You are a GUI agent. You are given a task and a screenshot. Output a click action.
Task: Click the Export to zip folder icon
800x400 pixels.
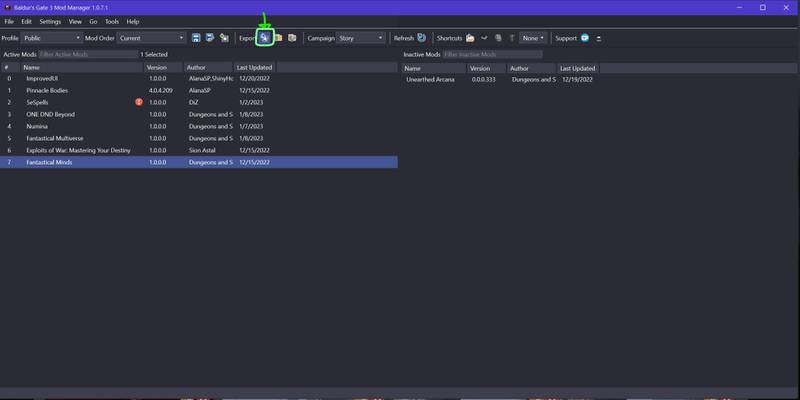pyautogui.click(x=279, y=38)
